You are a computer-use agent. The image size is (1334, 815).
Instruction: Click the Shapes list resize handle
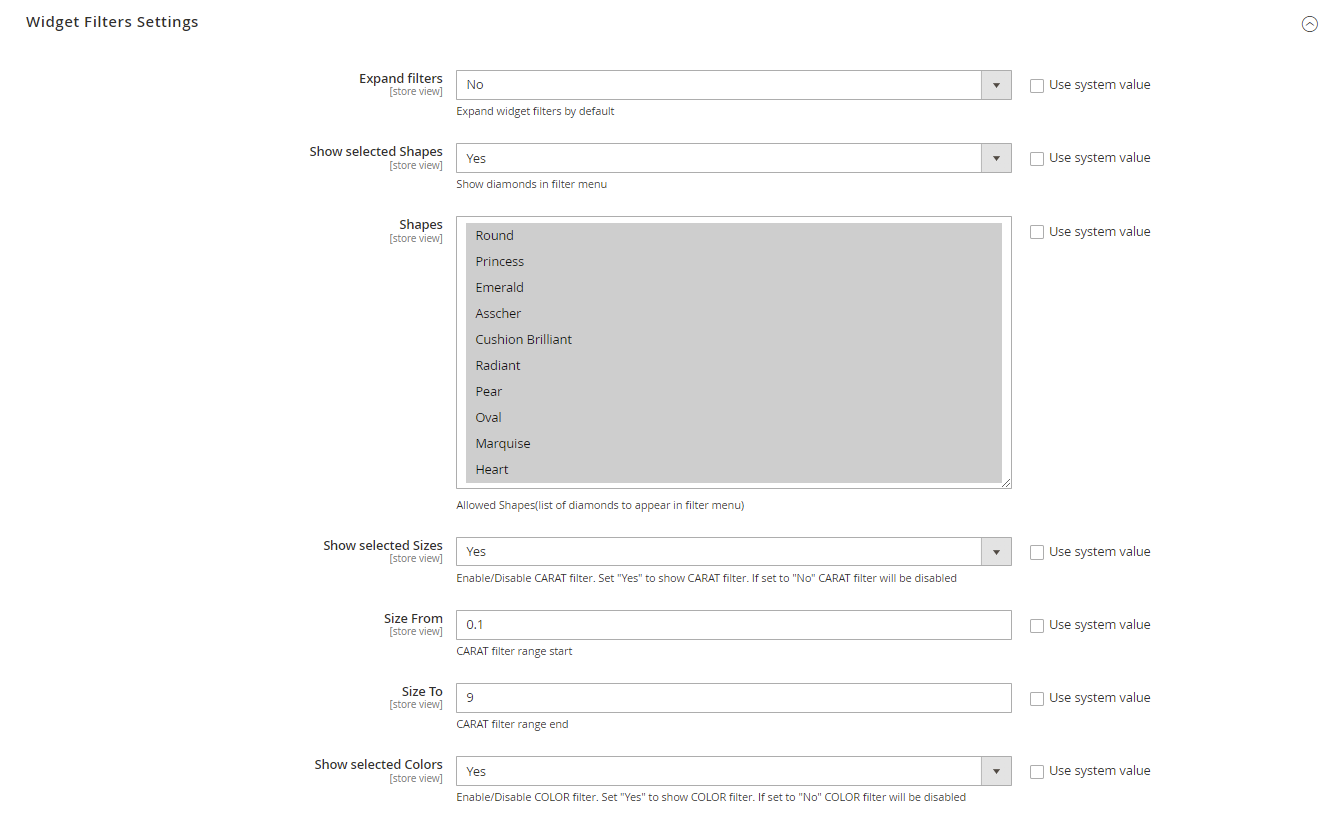tap(1006, 483)
